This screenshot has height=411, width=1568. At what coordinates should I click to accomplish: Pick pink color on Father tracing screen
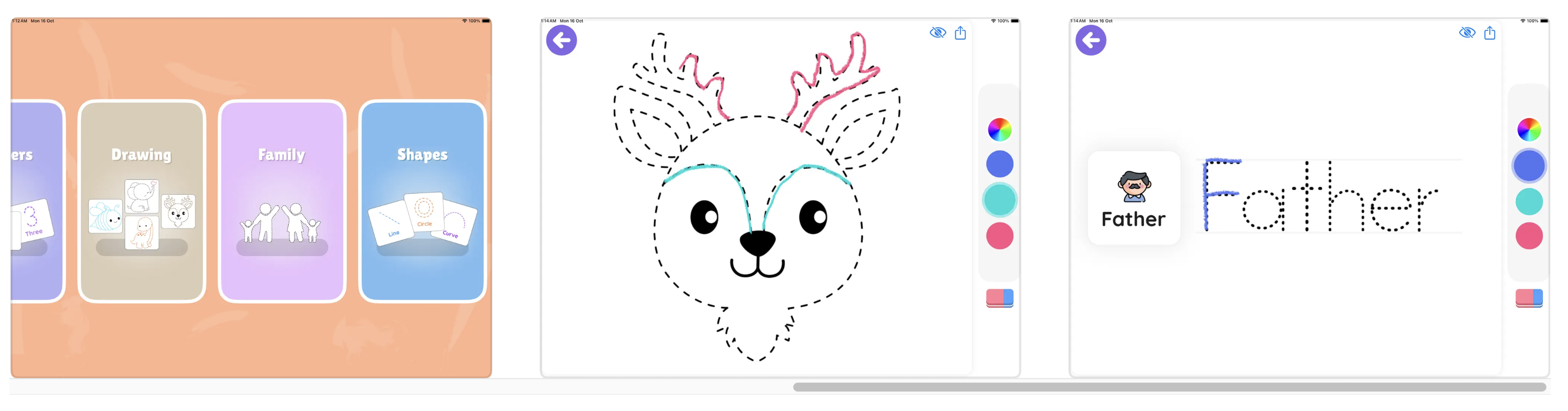click(1529, 236)
